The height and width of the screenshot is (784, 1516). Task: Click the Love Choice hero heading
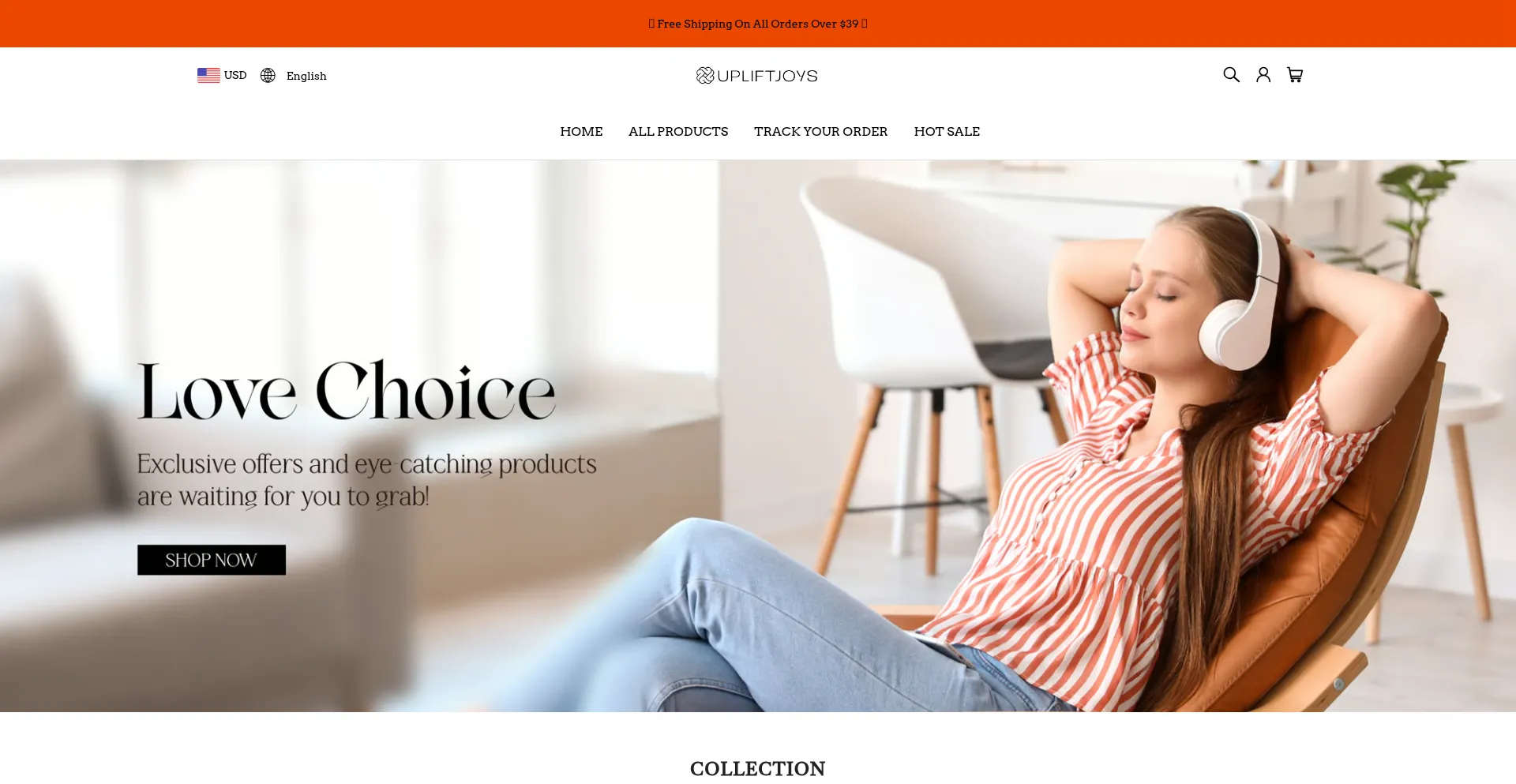point(346,391)
